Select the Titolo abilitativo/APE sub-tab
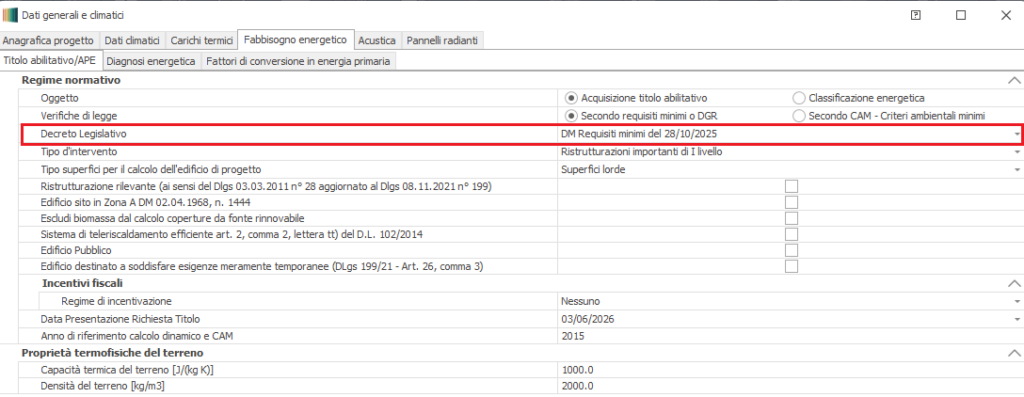This screenshot has width=1024, height=397. click(51, 61)
